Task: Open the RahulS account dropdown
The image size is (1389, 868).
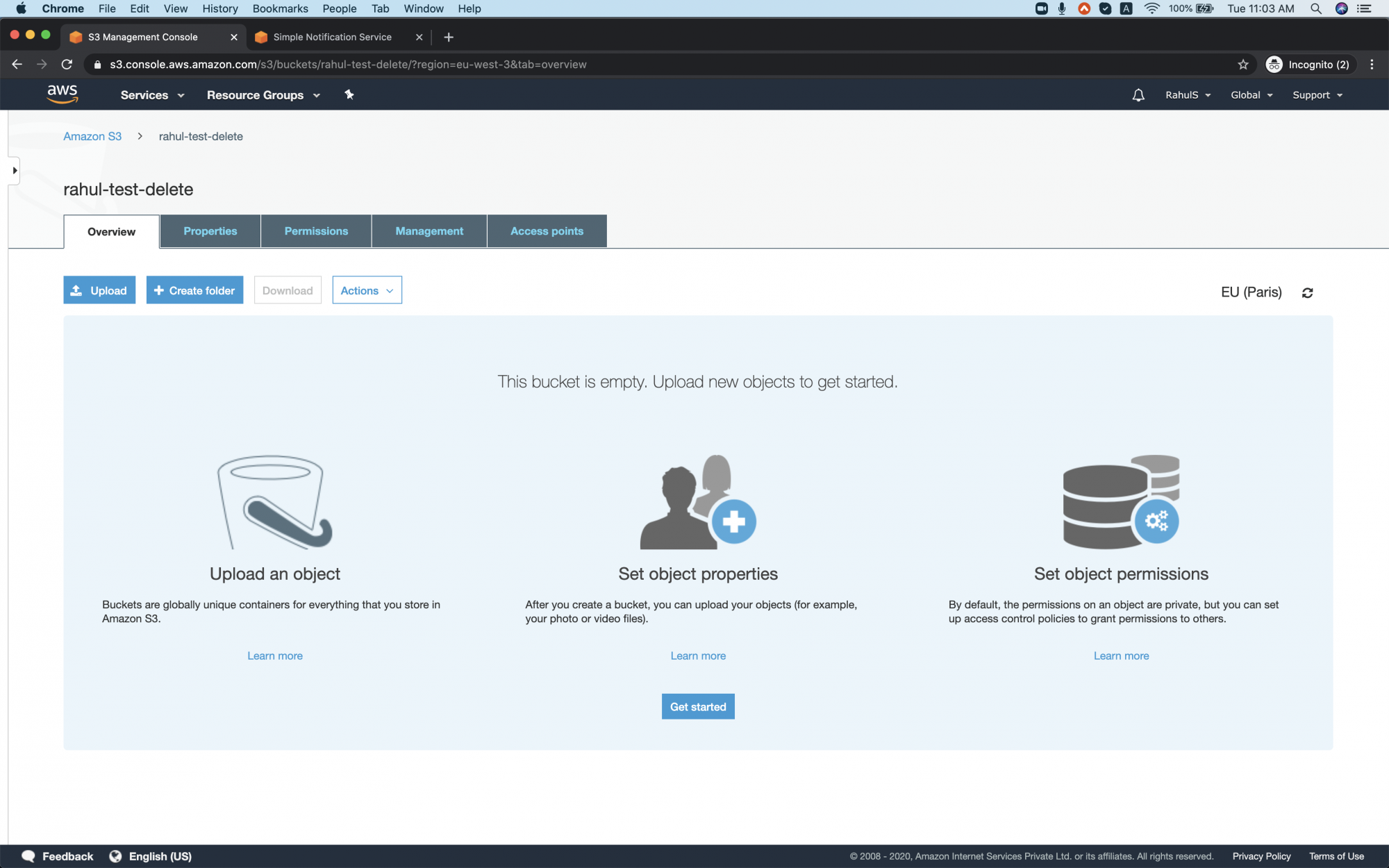Action: click(x=1188, y=94)
